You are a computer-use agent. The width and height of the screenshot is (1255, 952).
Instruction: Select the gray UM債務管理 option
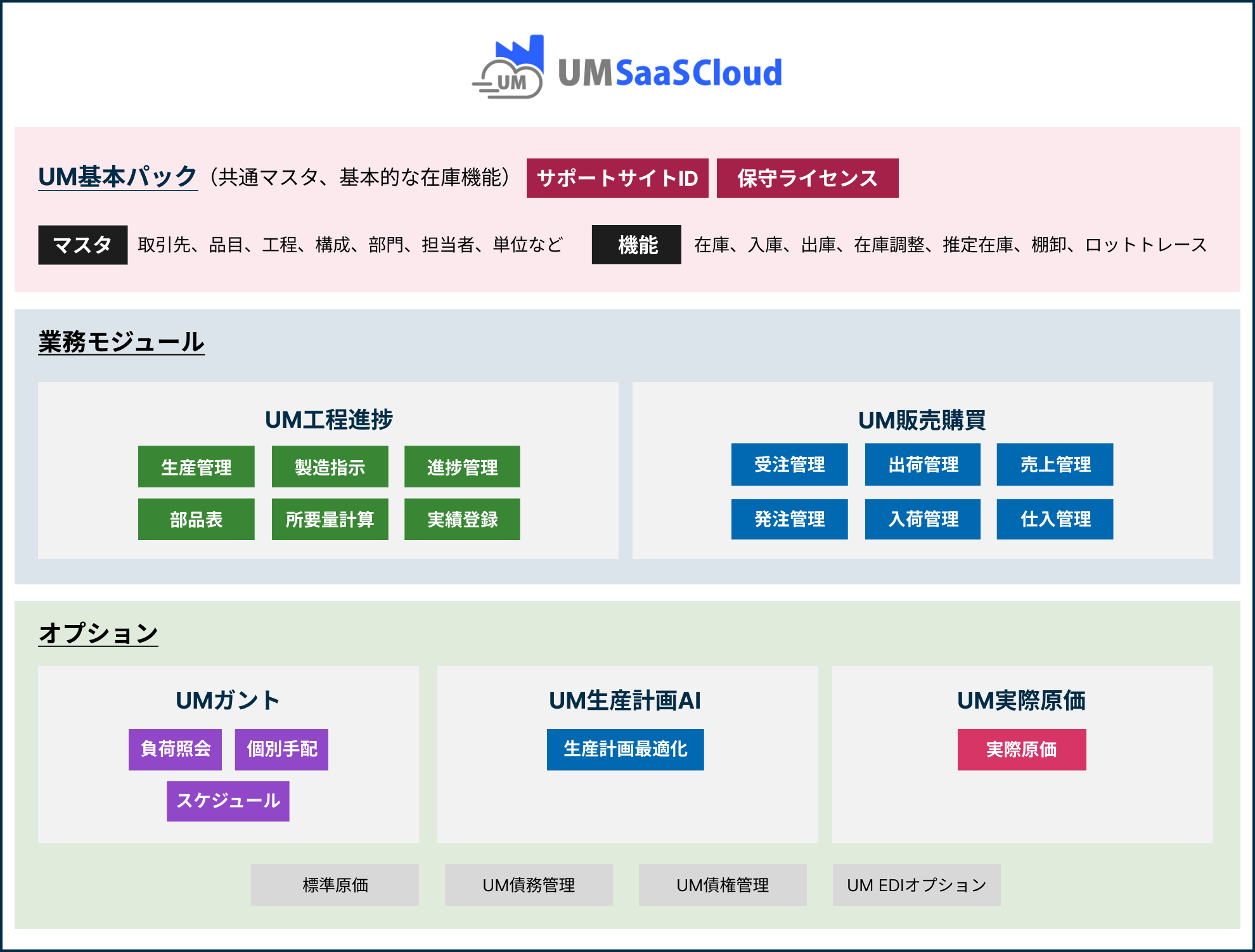[529, 885]
